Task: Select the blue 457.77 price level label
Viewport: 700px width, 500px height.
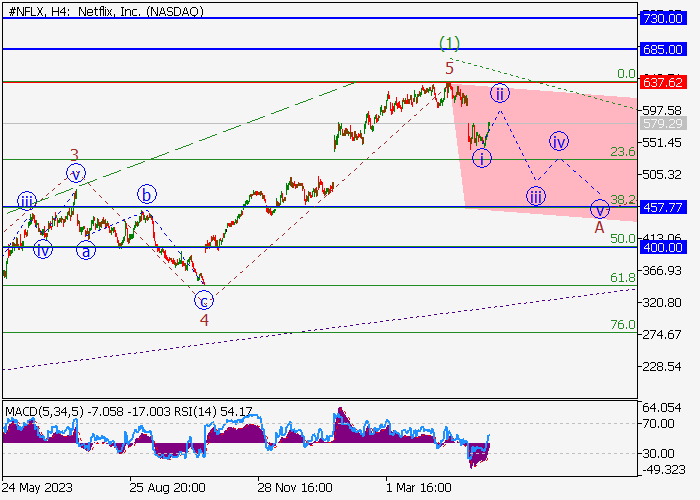Action: click(x=662, y=207)
